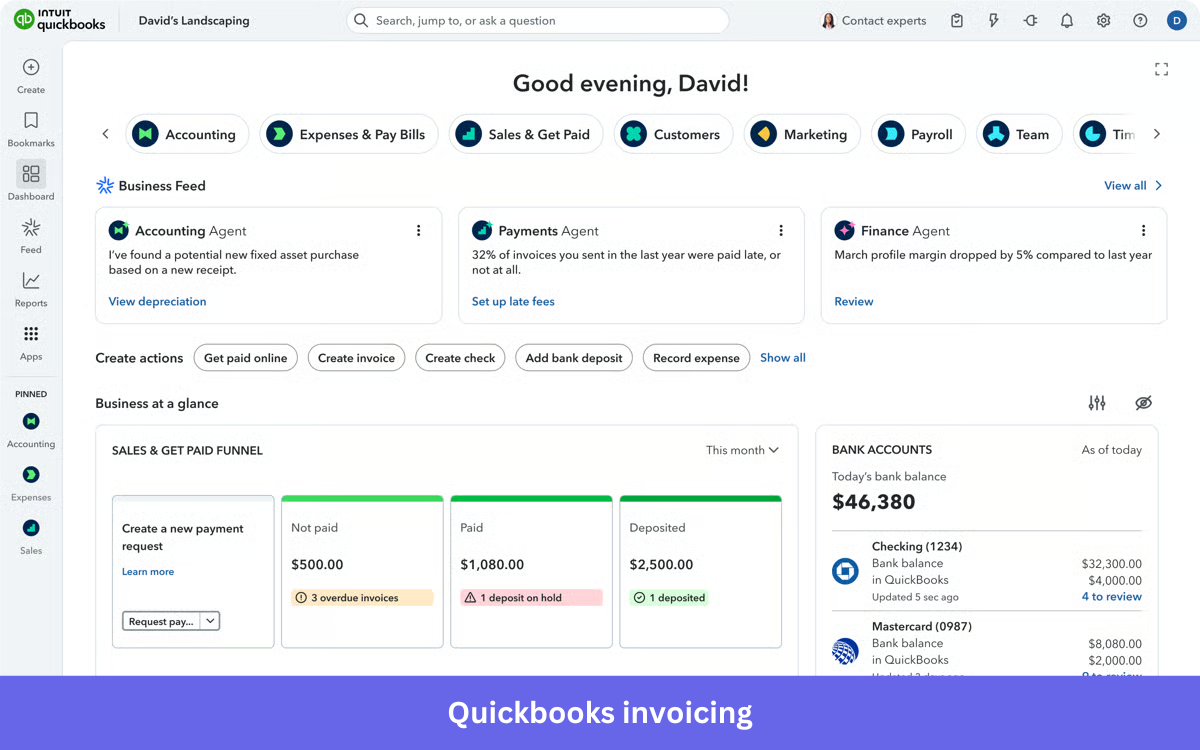Open the Request payment dropdown arrow

(x=210, y=621)
